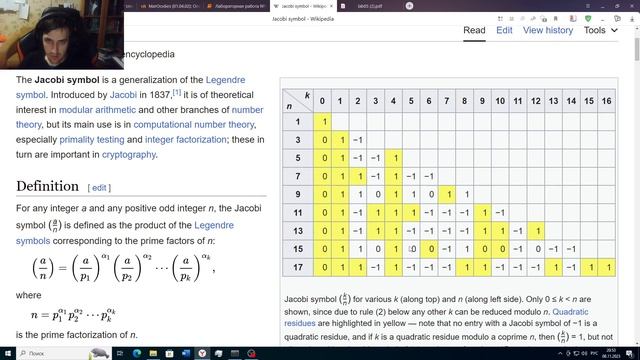Open Task View from the taskbar
Viewport: 640px width, 360px height.
120,353
